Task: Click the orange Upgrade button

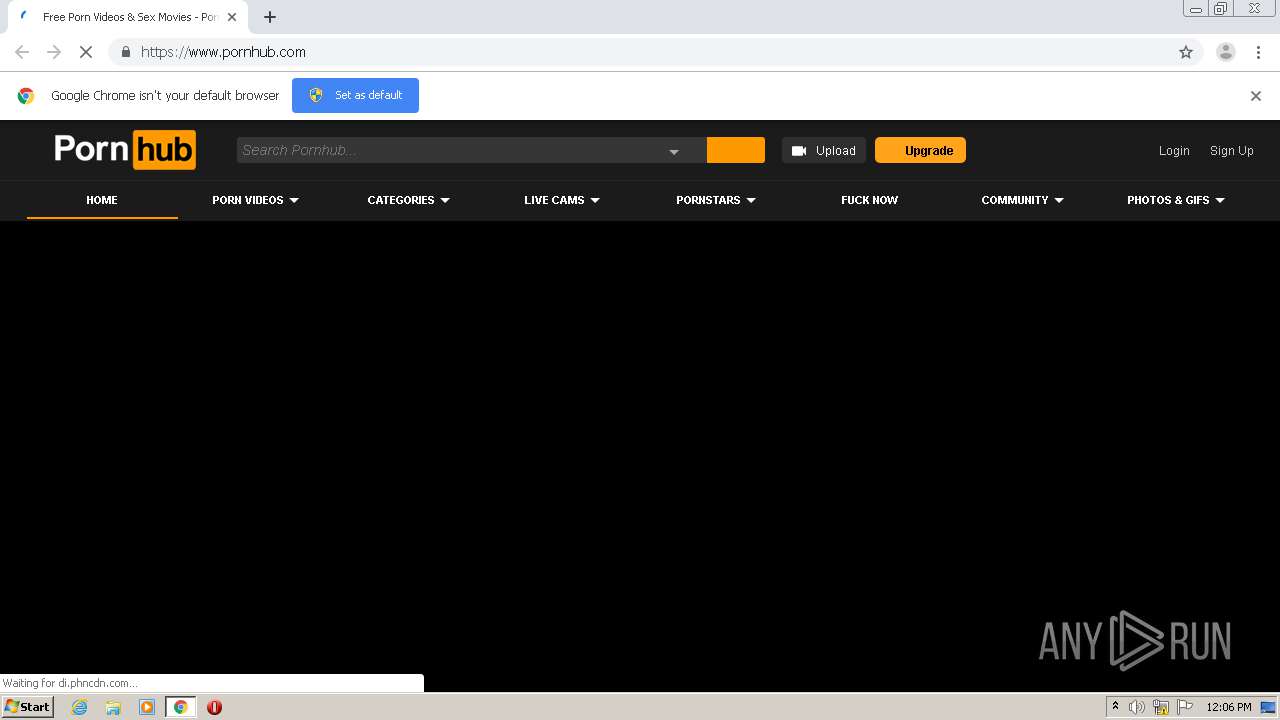Action: click(920, 150)
